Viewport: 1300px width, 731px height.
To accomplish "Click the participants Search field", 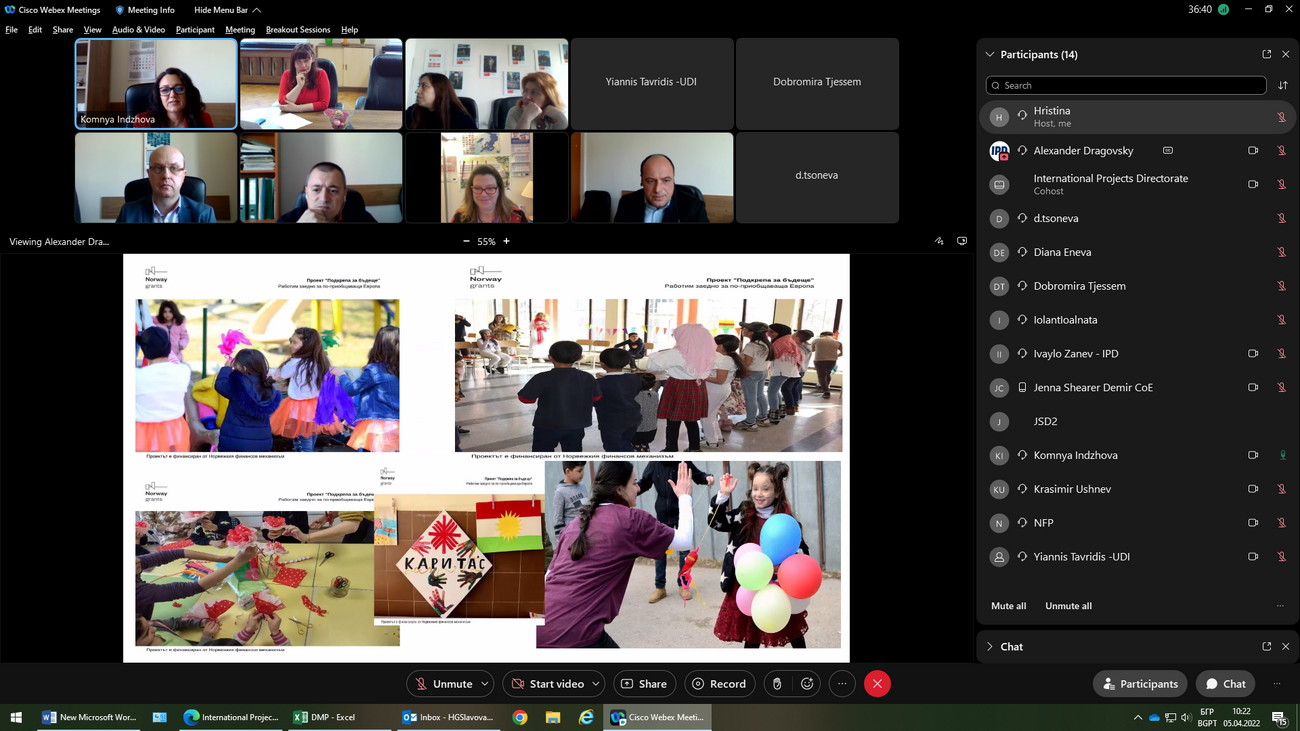I will (x=1126, y=86).
